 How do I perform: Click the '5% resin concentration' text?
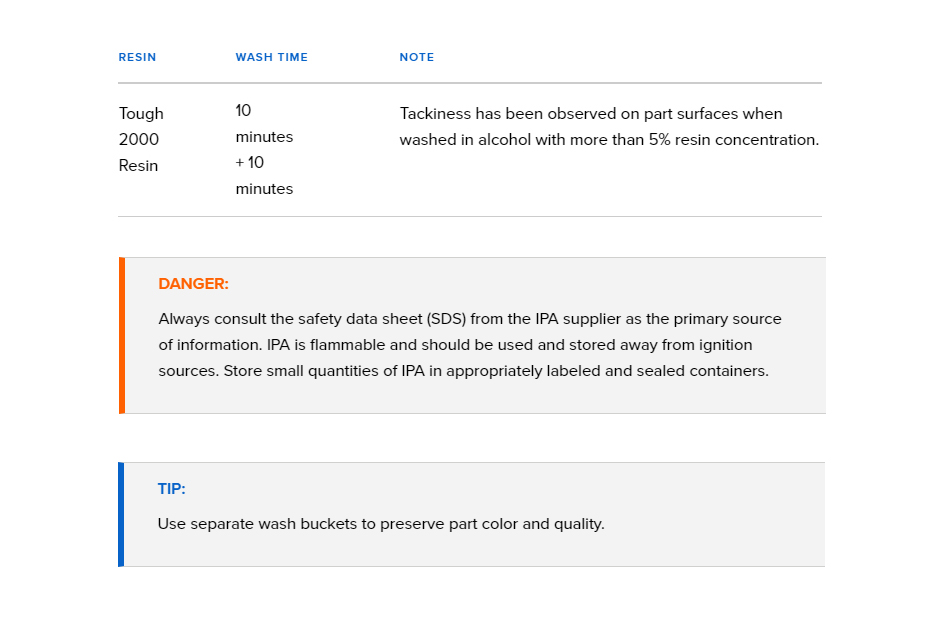734,140
